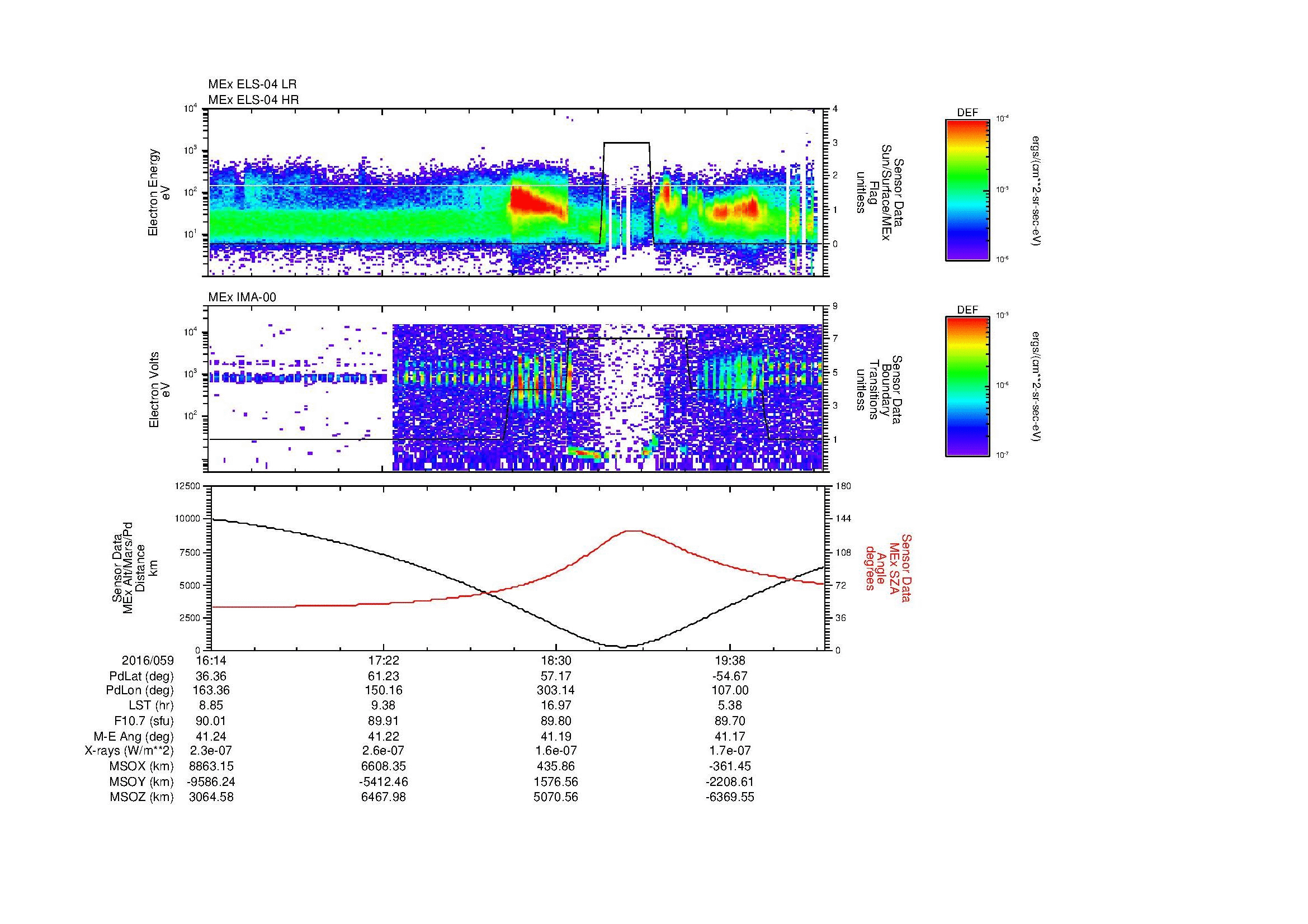
Task: Click the LST value 5.38
Action: point(730,706)
